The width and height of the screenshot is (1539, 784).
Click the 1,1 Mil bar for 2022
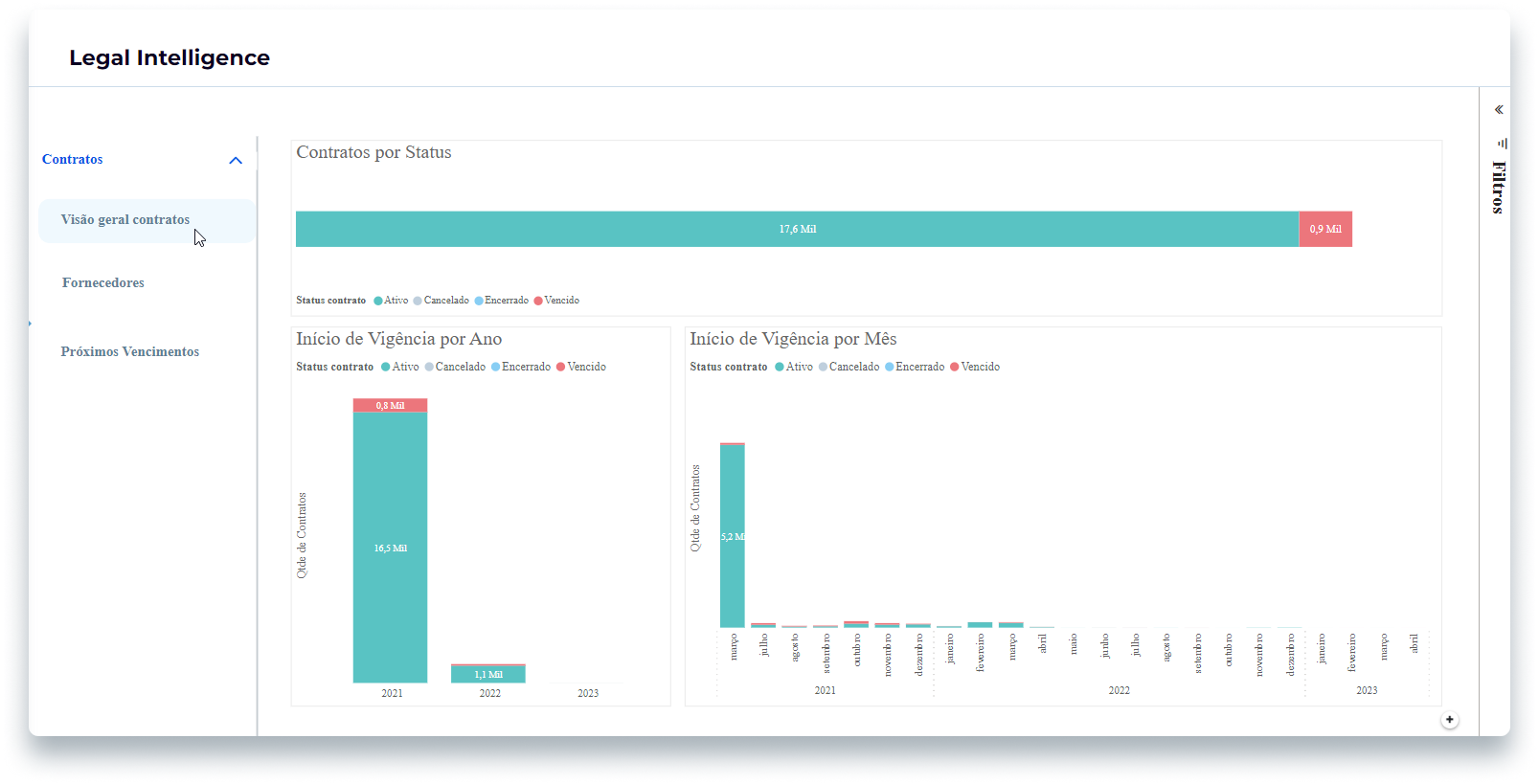[x=488, y=675]
